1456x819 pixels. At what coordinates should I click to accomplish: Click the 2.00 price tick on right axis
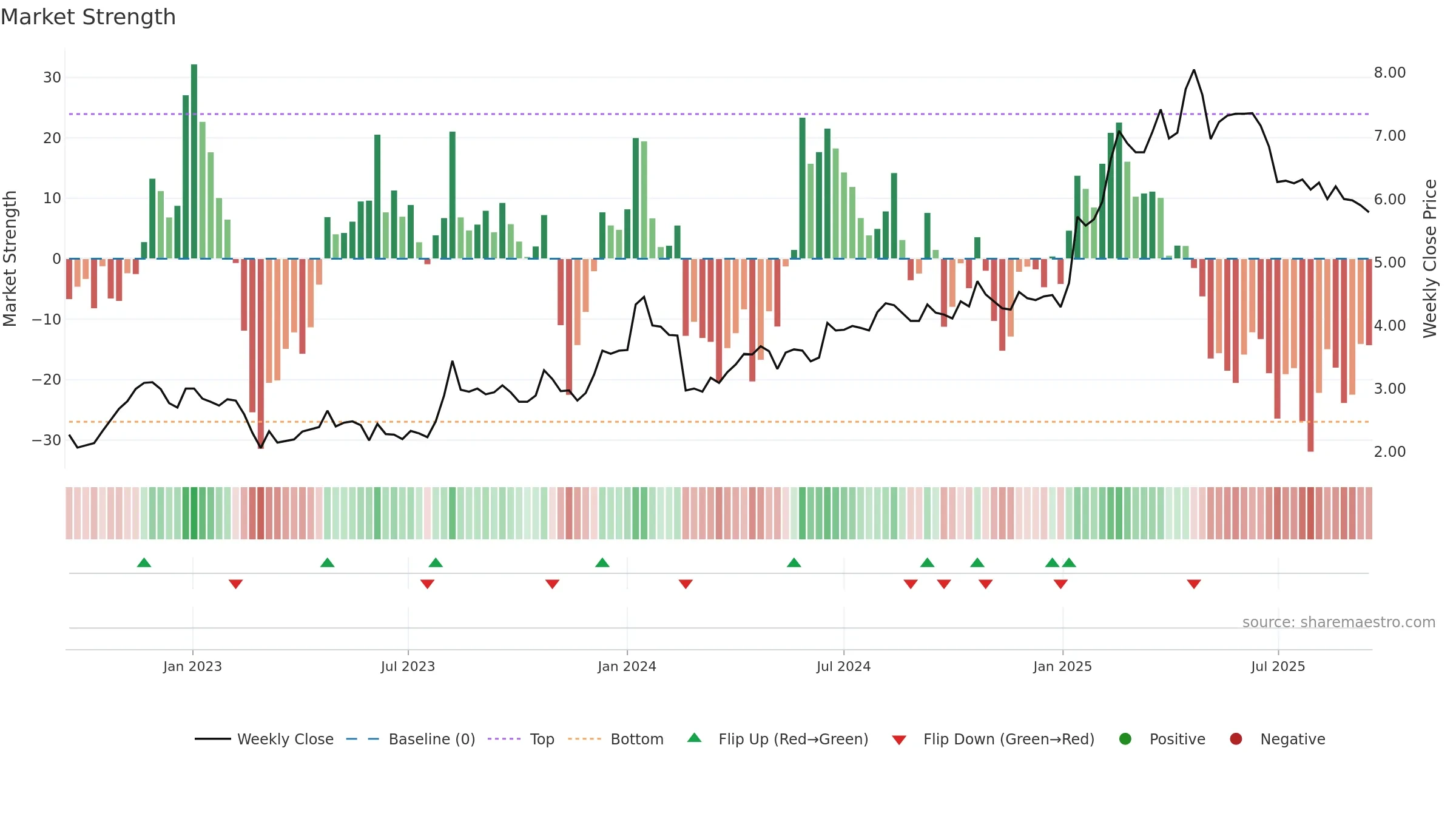point(1390,451)
